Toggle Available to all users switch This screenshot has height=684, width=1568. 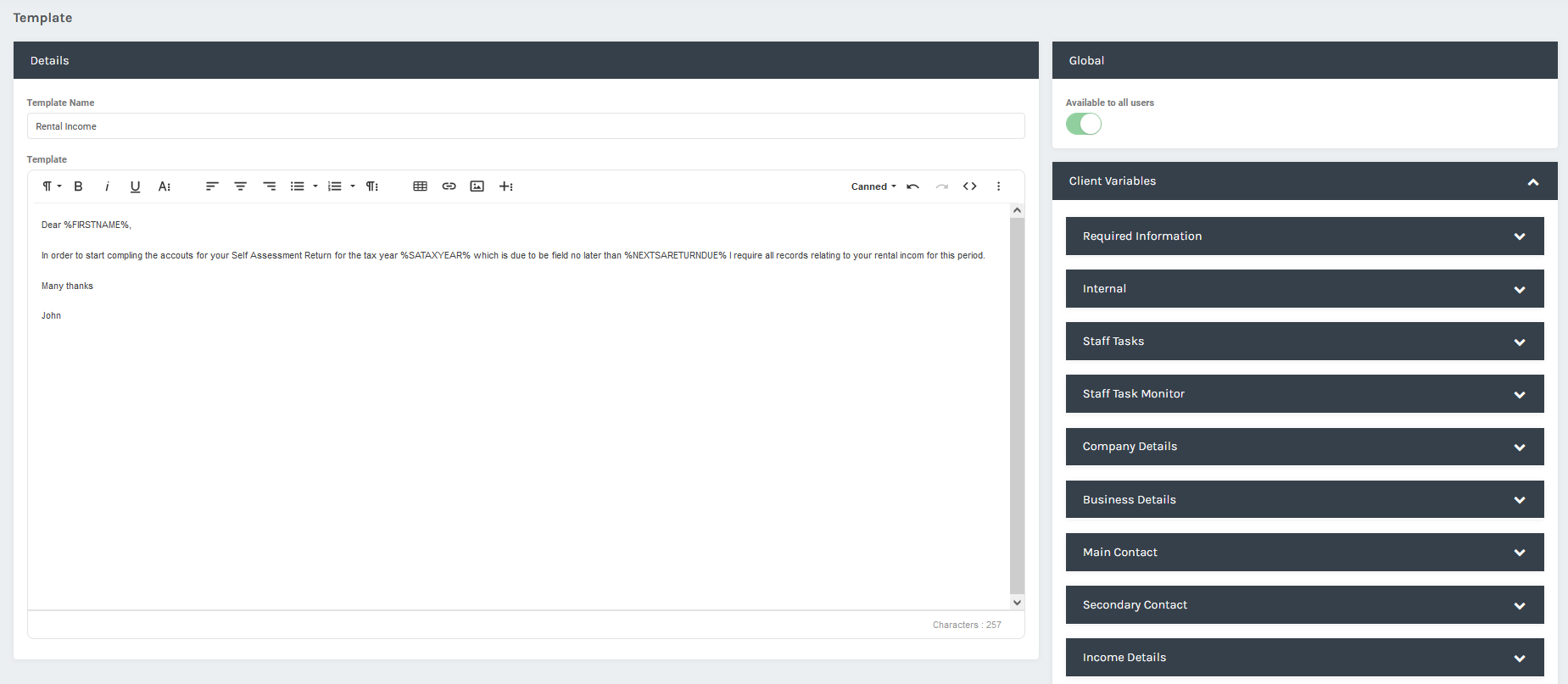pos(1084,124)
